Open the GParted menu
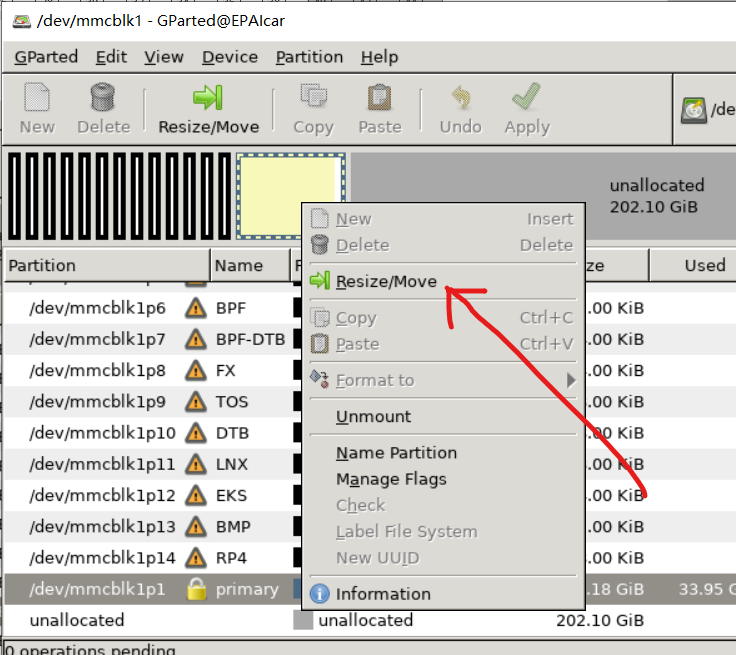 tap(46, 57)
